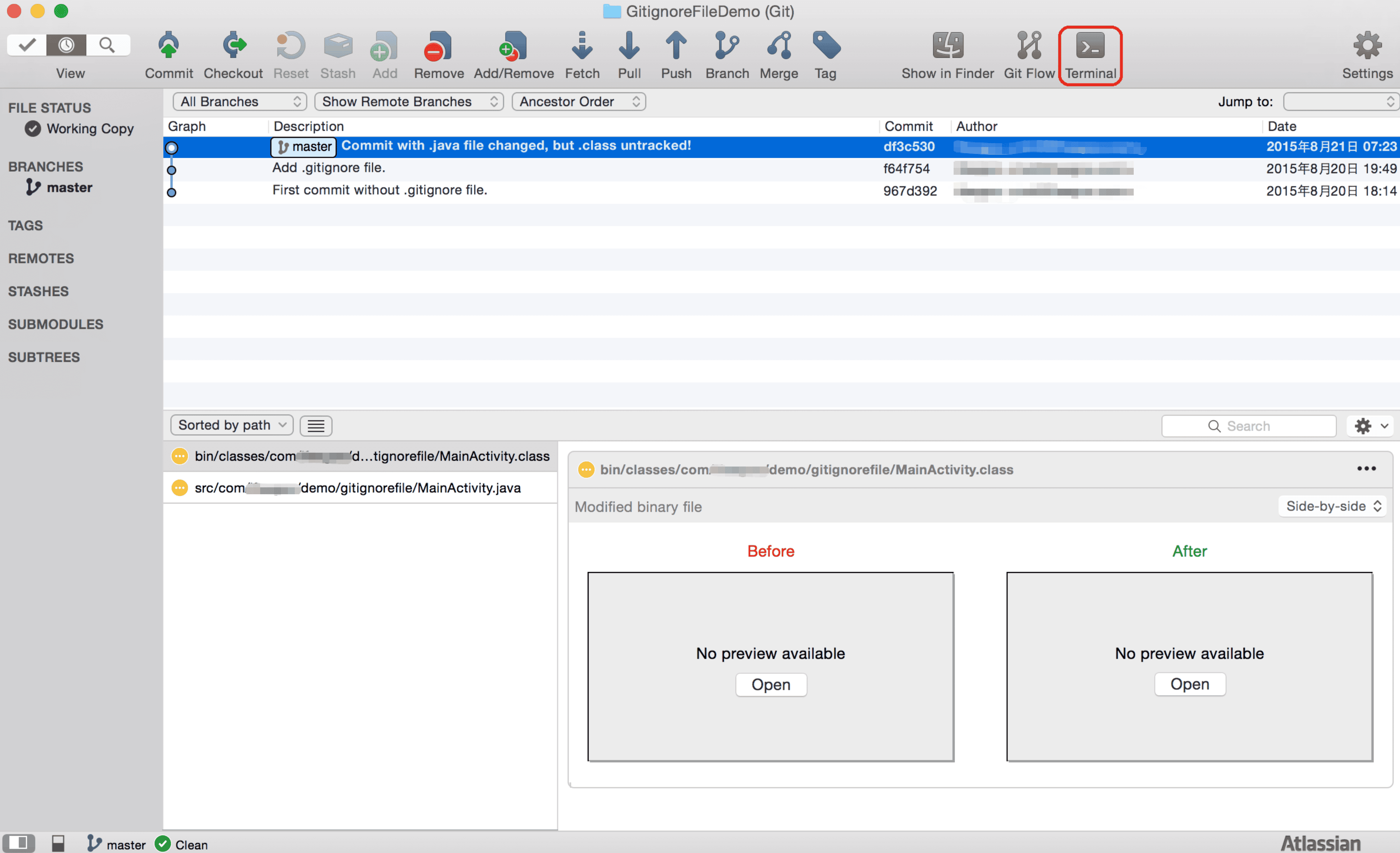Click the Remove toolbar icon
1400x853 pixels.
pyautogui.click(x=438, y=45)
